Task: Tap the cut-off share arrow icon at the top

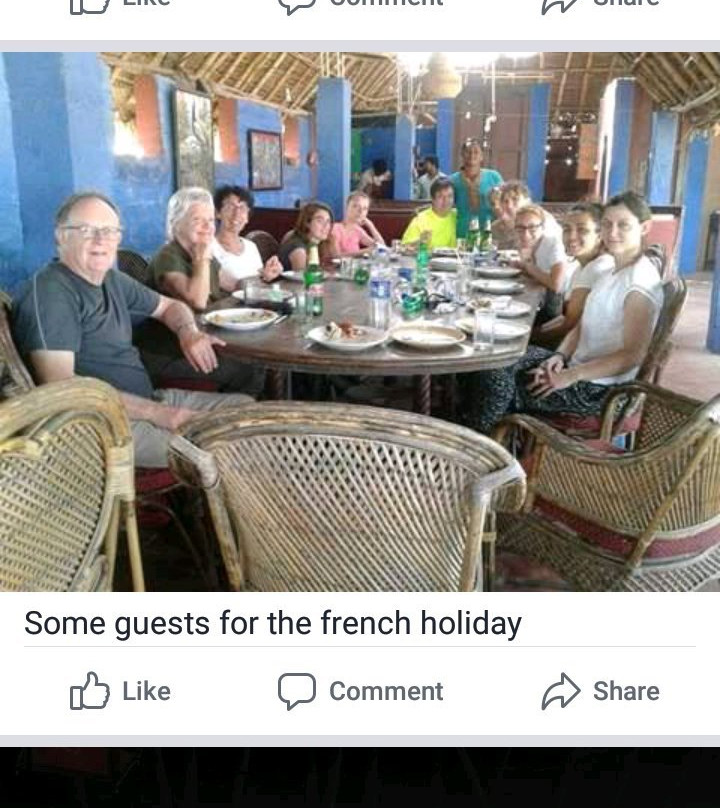Action: coord(561,7)
